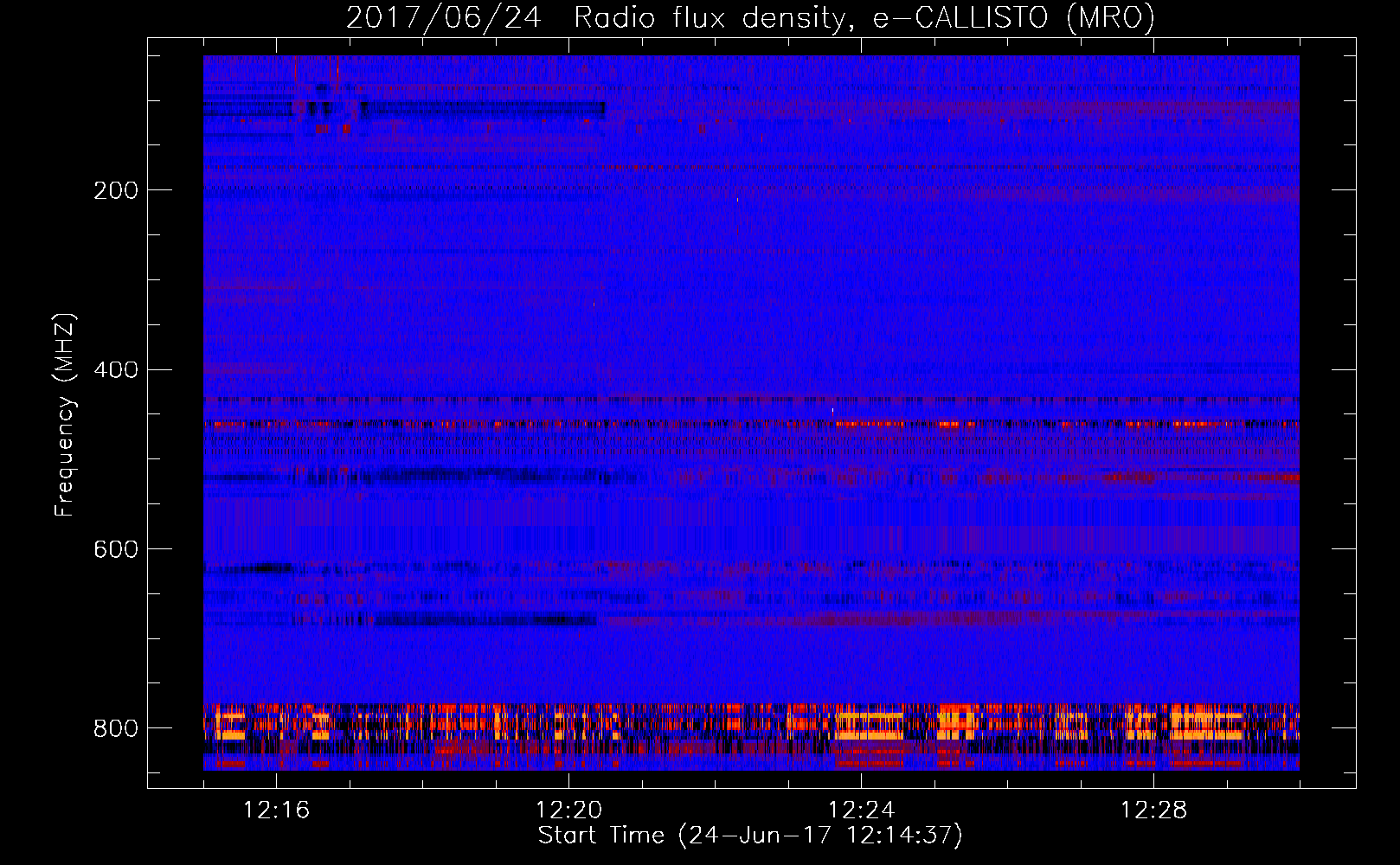Select the 400 frequency tick label

[x=115, y=370]
